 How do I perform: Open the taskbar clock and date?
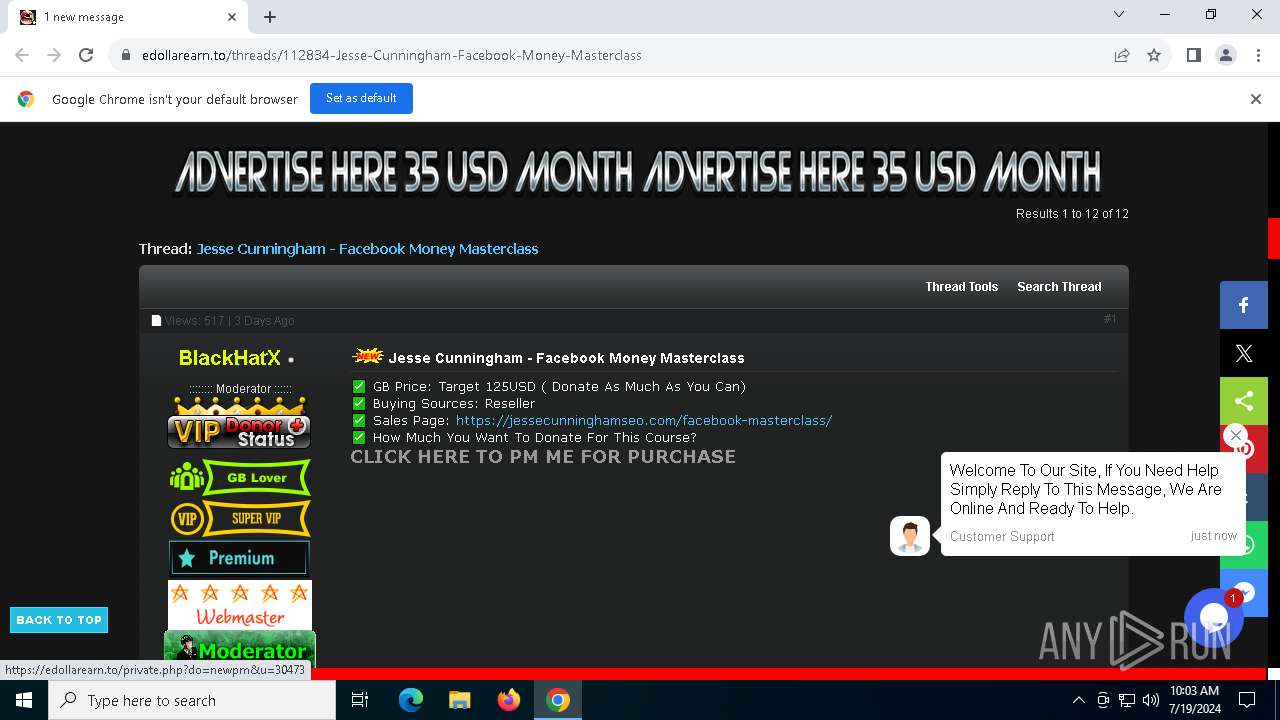coord(1194,700)
